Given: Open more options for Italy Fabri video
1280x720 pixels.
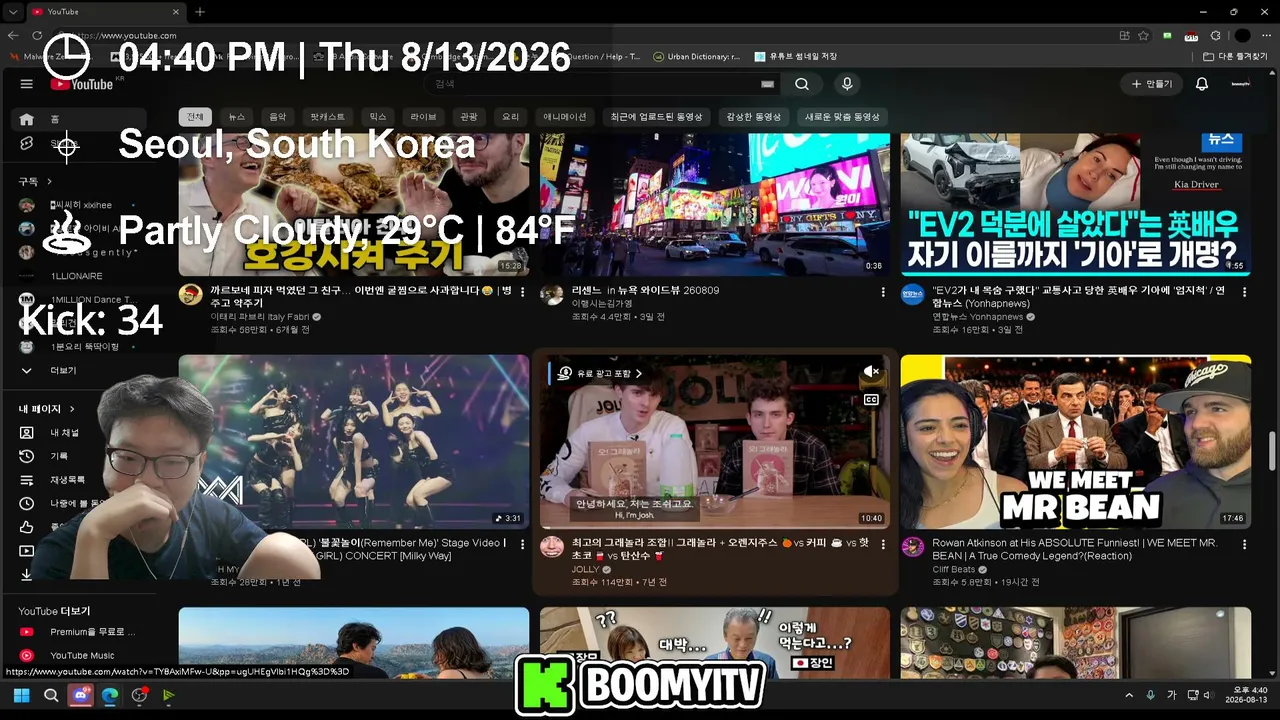Looking at the screenshot, I should tap(522, 292).
